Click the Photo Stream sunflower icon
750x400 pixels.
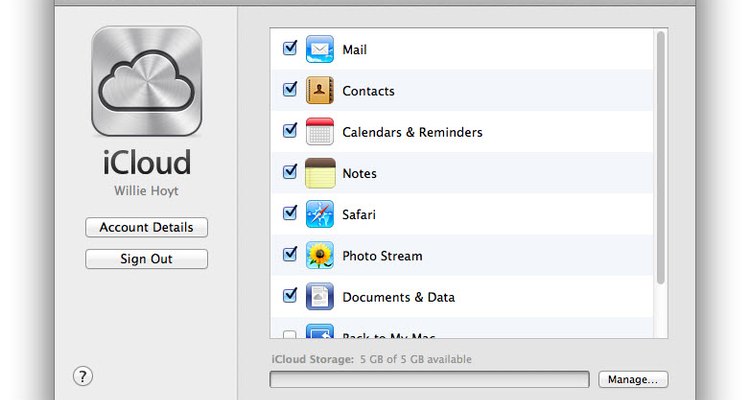click(x=320, y=255)
